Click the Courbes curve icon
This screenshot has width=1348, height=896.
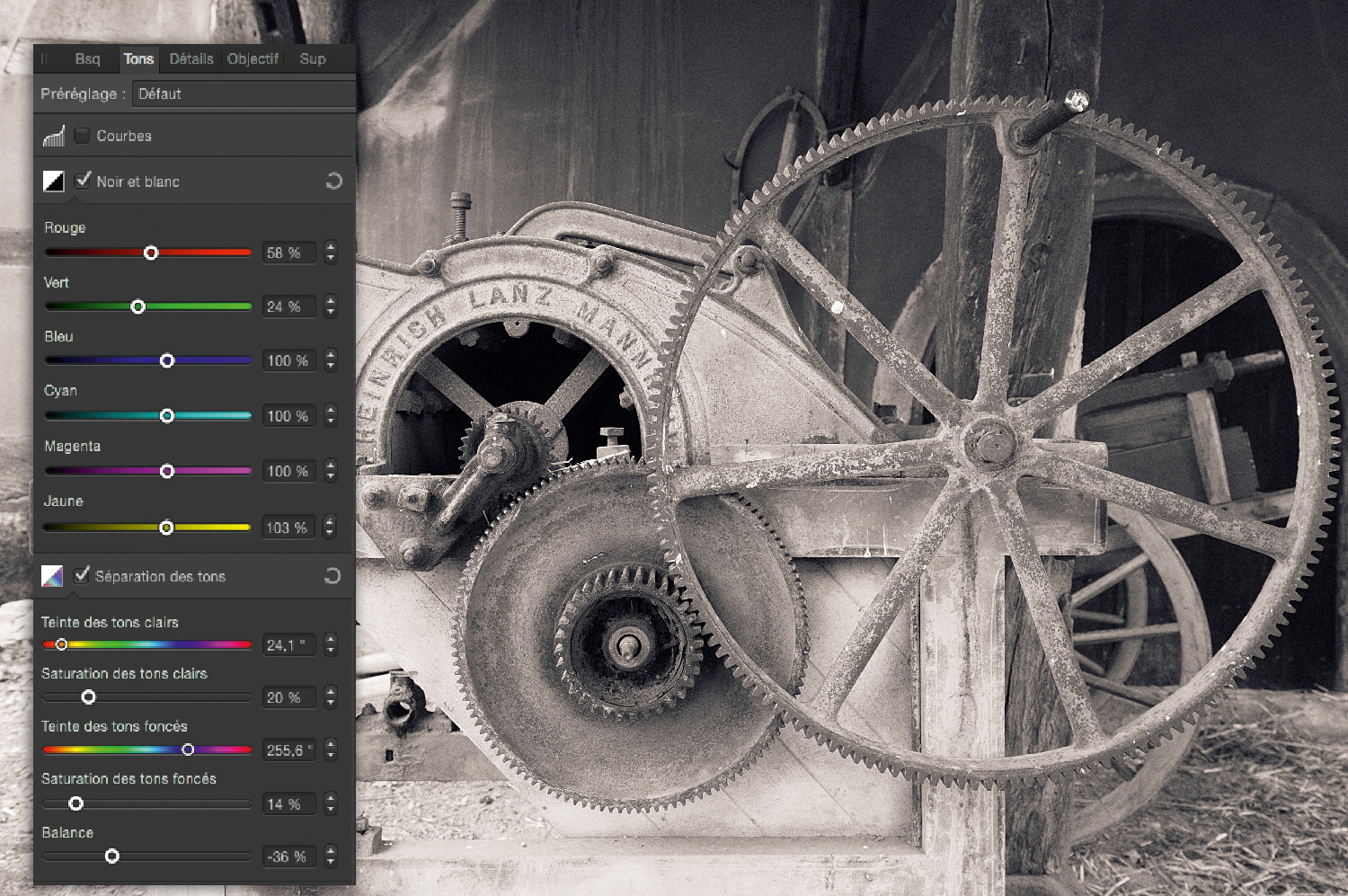54,136
